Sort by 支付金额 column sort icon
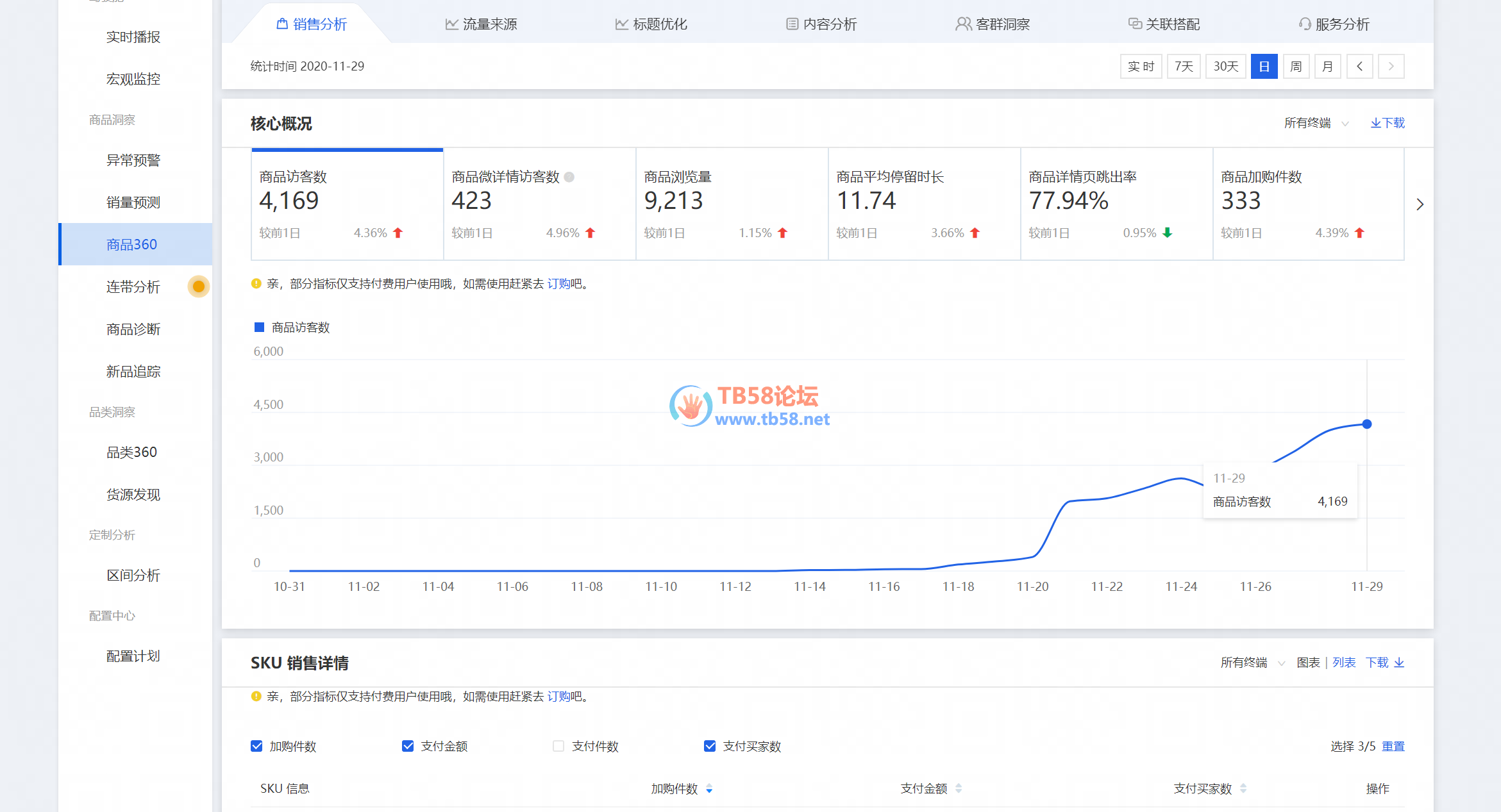This screenshot has height=812, width=1501. pyautogui.click(x=959, y=789)
